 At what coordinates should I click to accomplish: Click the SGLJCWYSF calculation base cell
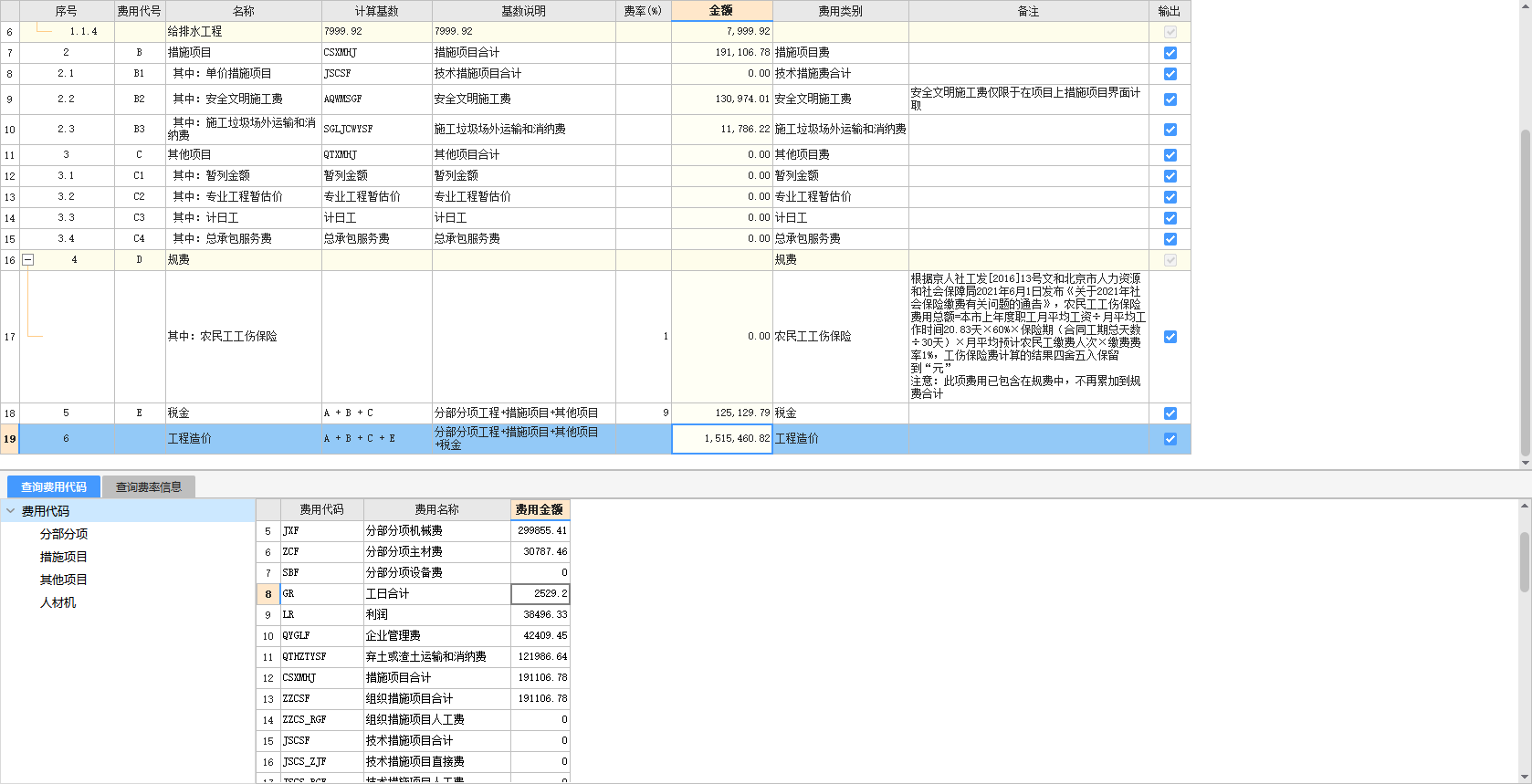click(x=377, y=130)
